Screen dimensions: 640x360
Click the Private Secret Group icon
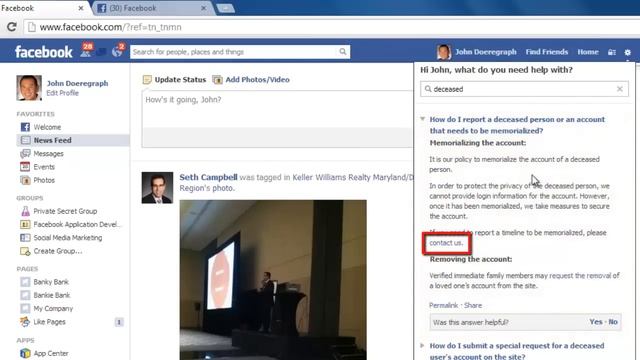click(25, 211)
